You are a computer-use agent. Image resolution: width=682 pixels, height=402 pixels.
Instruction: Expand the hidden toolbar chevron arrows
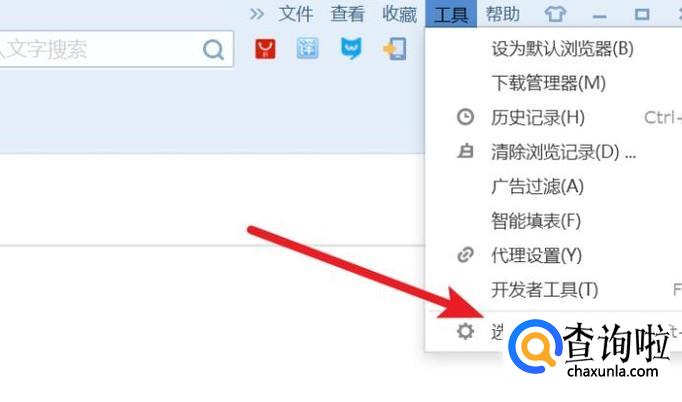[x=257, y=14]
